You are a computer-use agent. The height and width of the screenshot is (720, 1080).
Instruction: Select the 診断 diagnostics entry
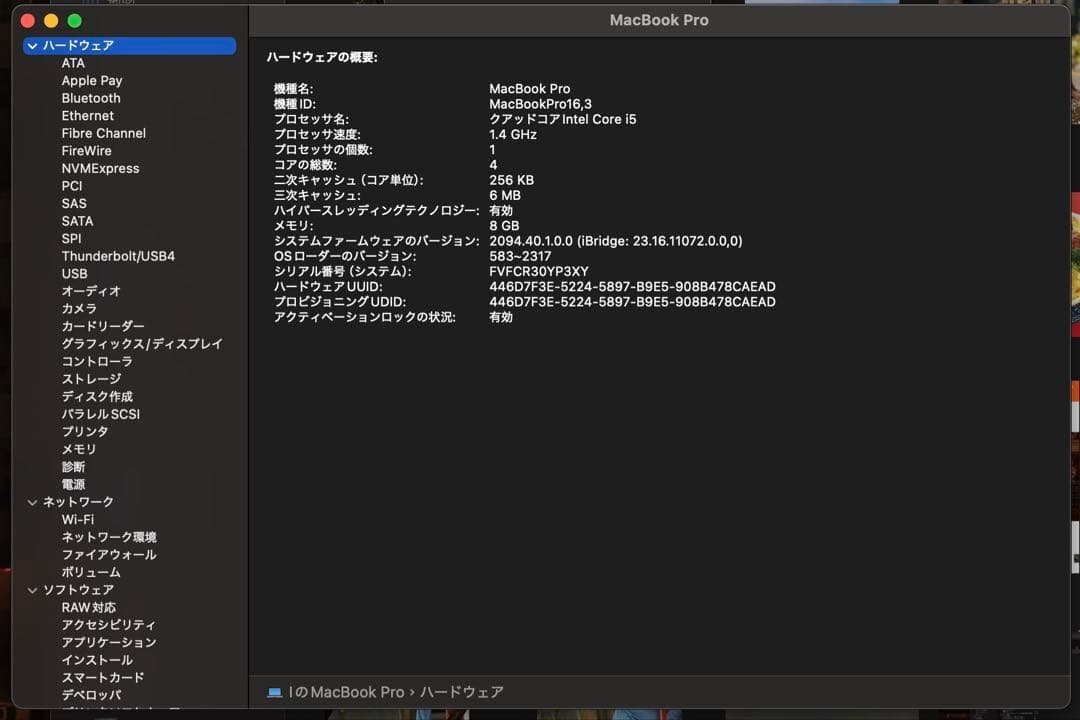73,466
